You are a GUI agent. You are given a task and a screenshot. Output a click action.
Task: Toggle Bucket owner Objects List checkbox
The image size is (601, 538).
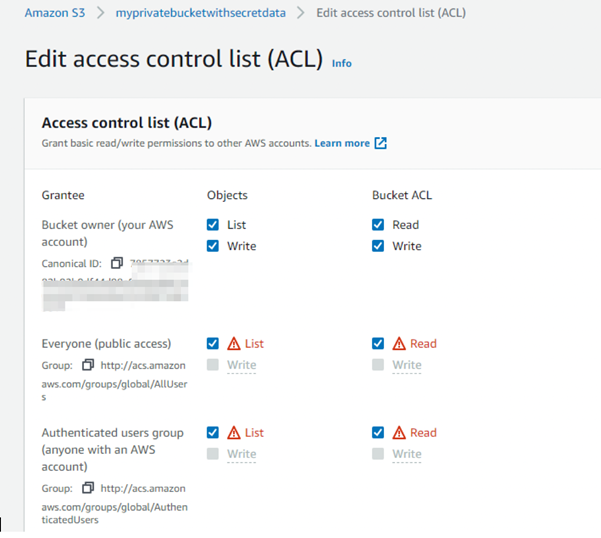213,225
